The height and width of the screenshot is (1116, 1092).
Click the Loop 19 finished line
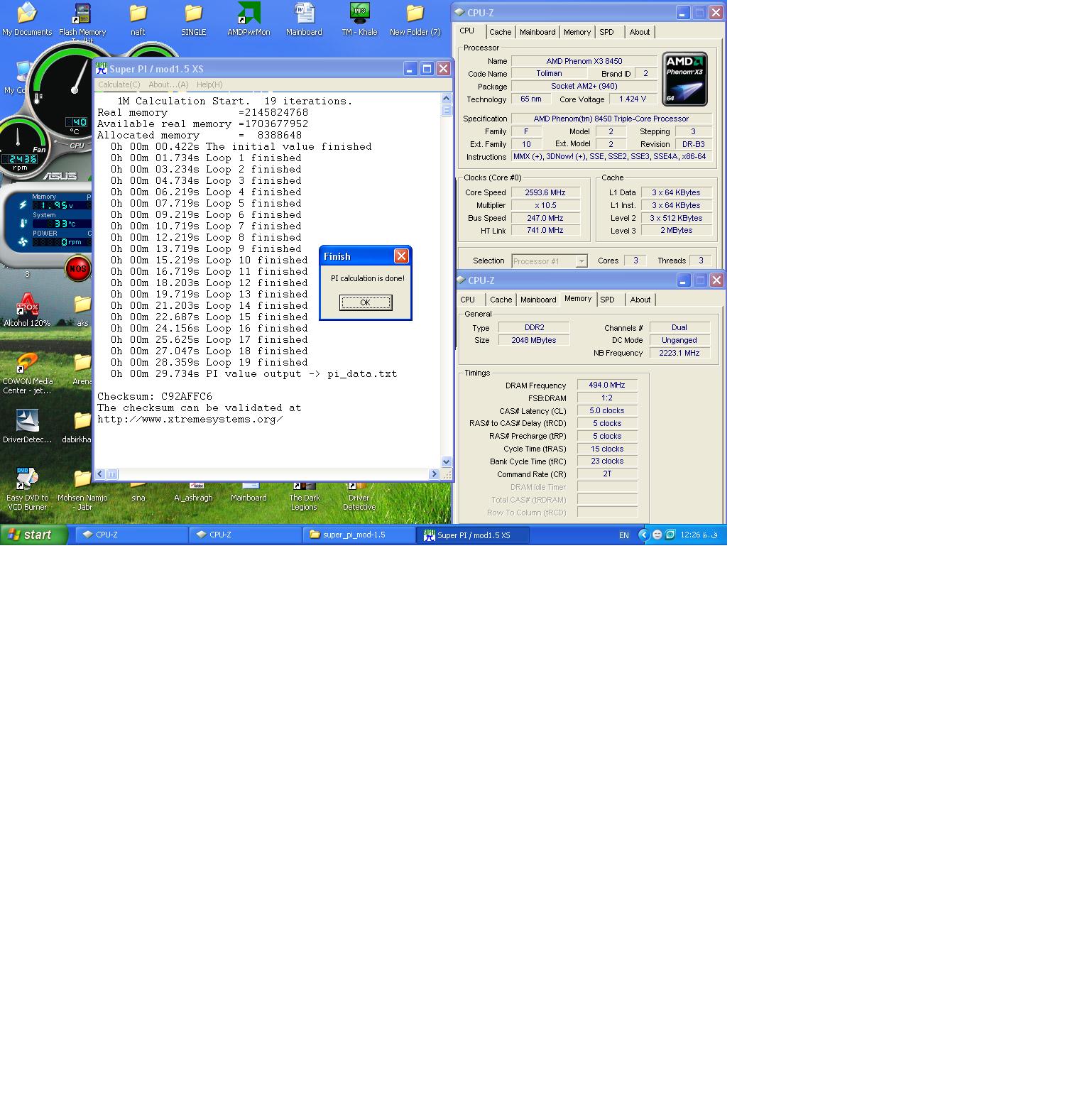(x=209, y=362)
